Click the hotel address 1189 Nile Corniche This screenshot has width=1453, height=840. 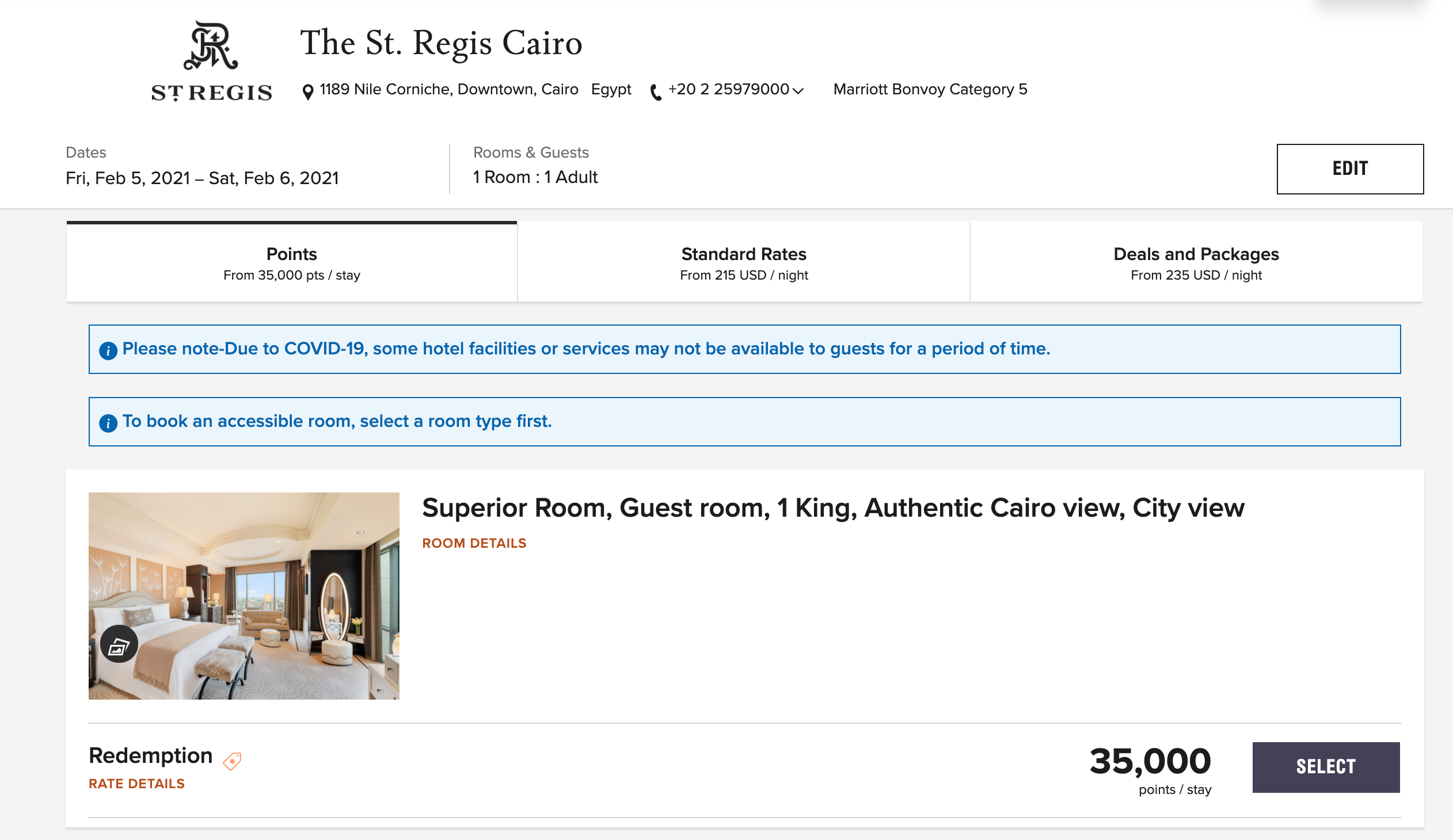click(x=448, y=89)
